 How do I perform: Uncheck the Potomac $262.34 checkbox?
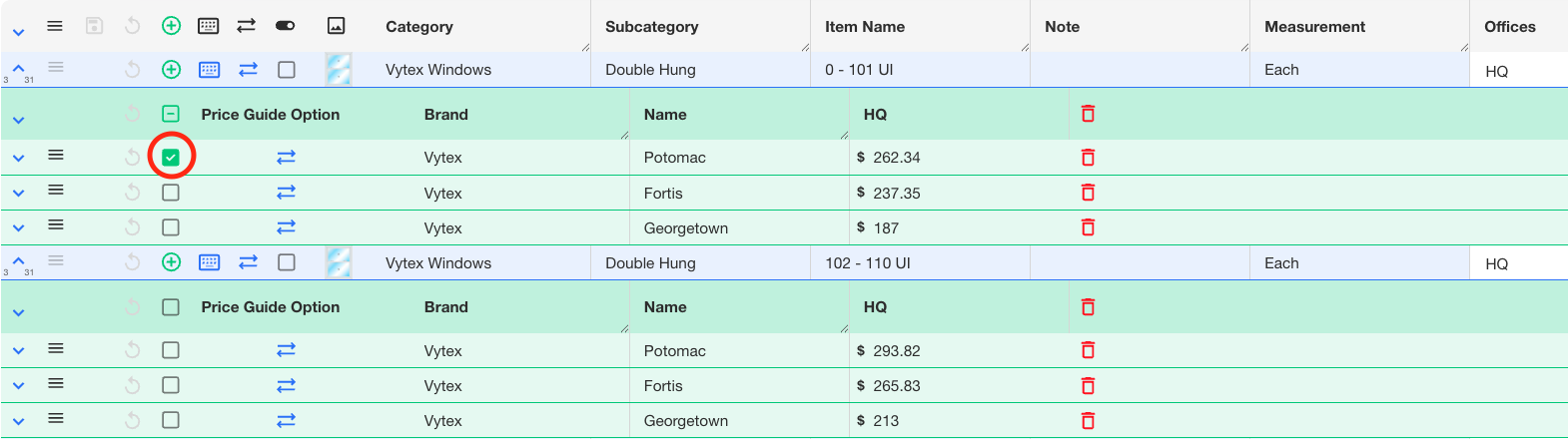(171, 158)
